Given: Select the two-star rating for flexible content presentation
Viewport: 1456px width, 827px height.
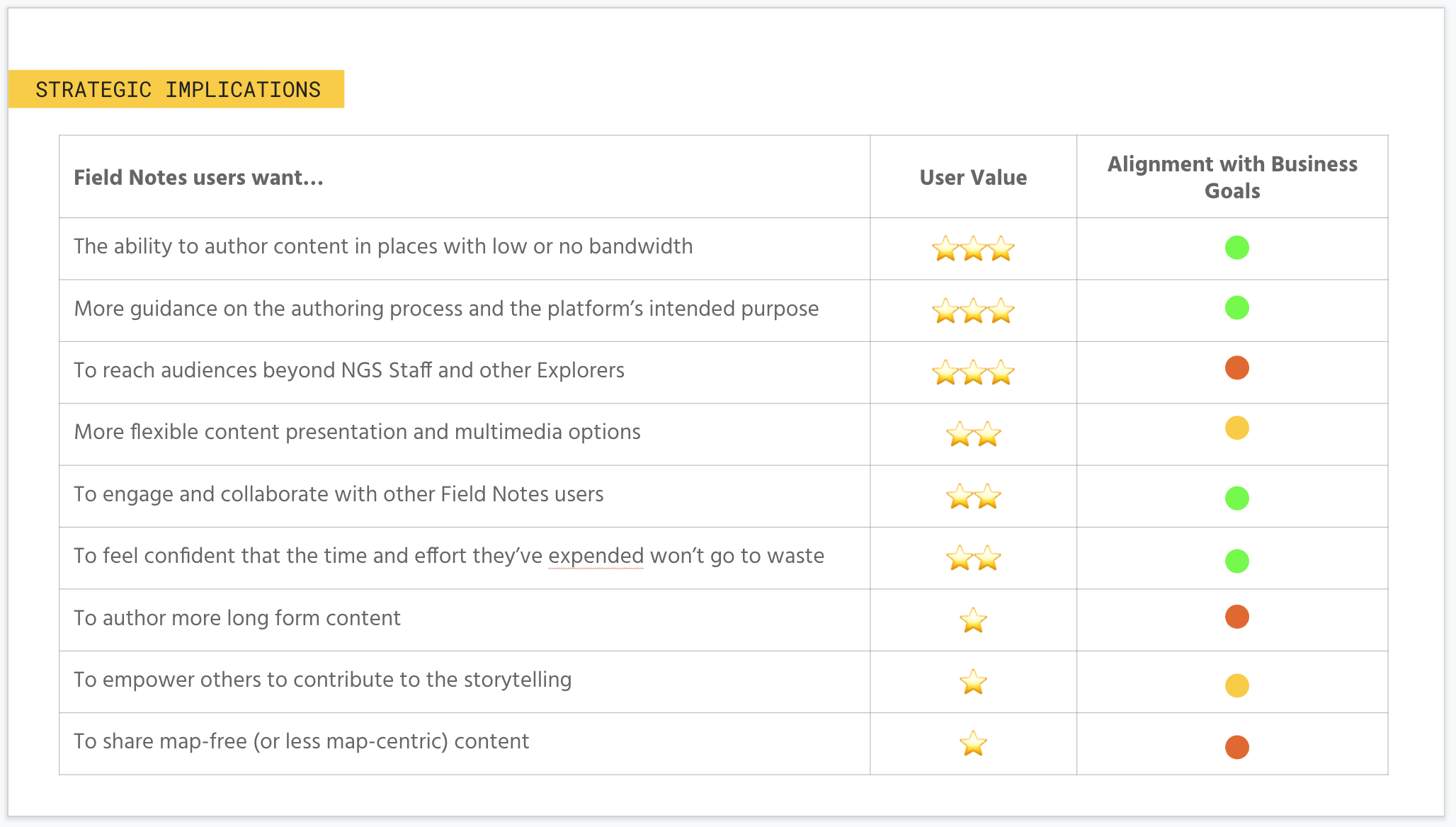Looking at the screenshot, I should click(973, 434).
